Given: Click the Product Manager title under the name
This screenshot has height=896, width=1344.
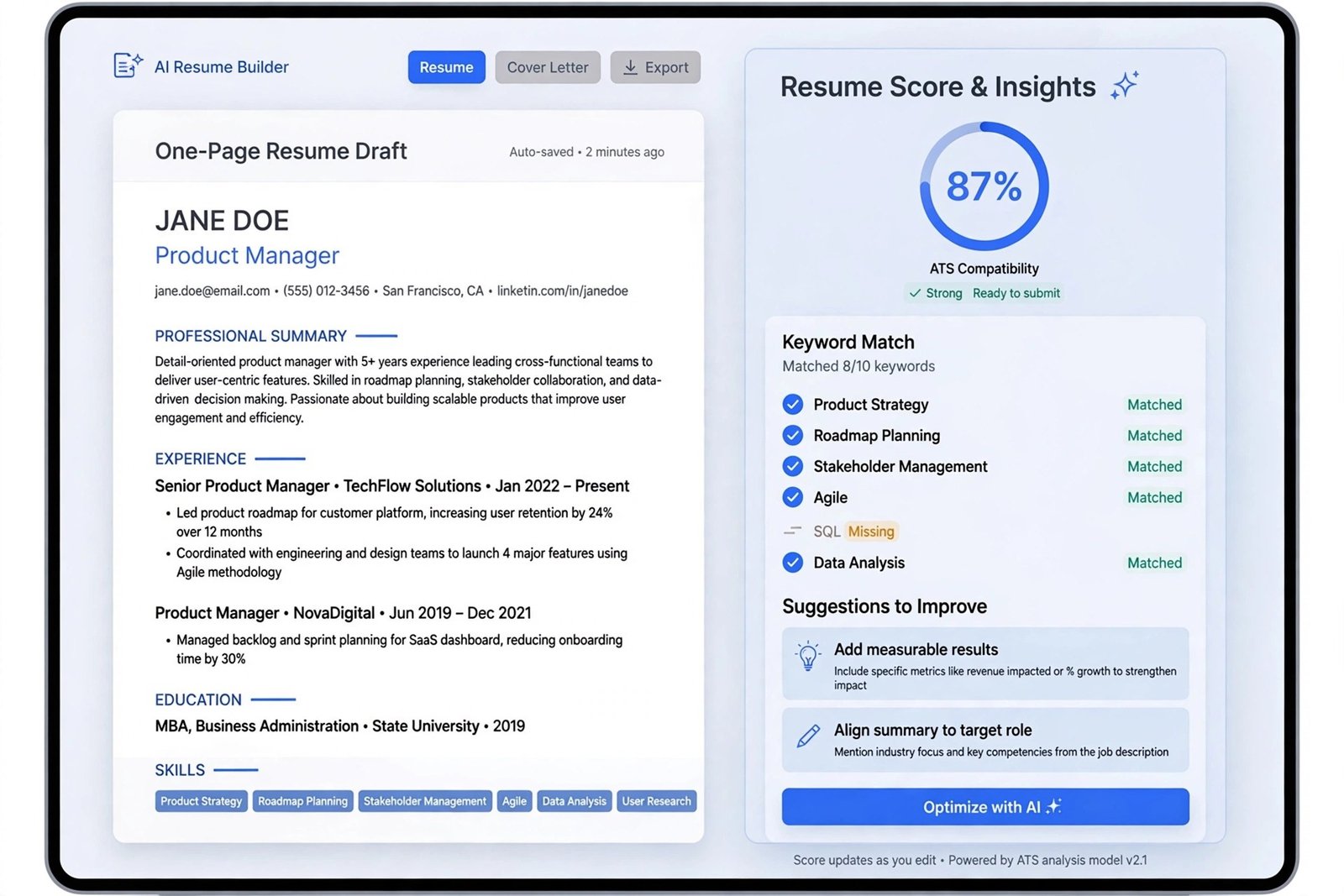Looking at the screenshot, I should [x=247, y=255].
